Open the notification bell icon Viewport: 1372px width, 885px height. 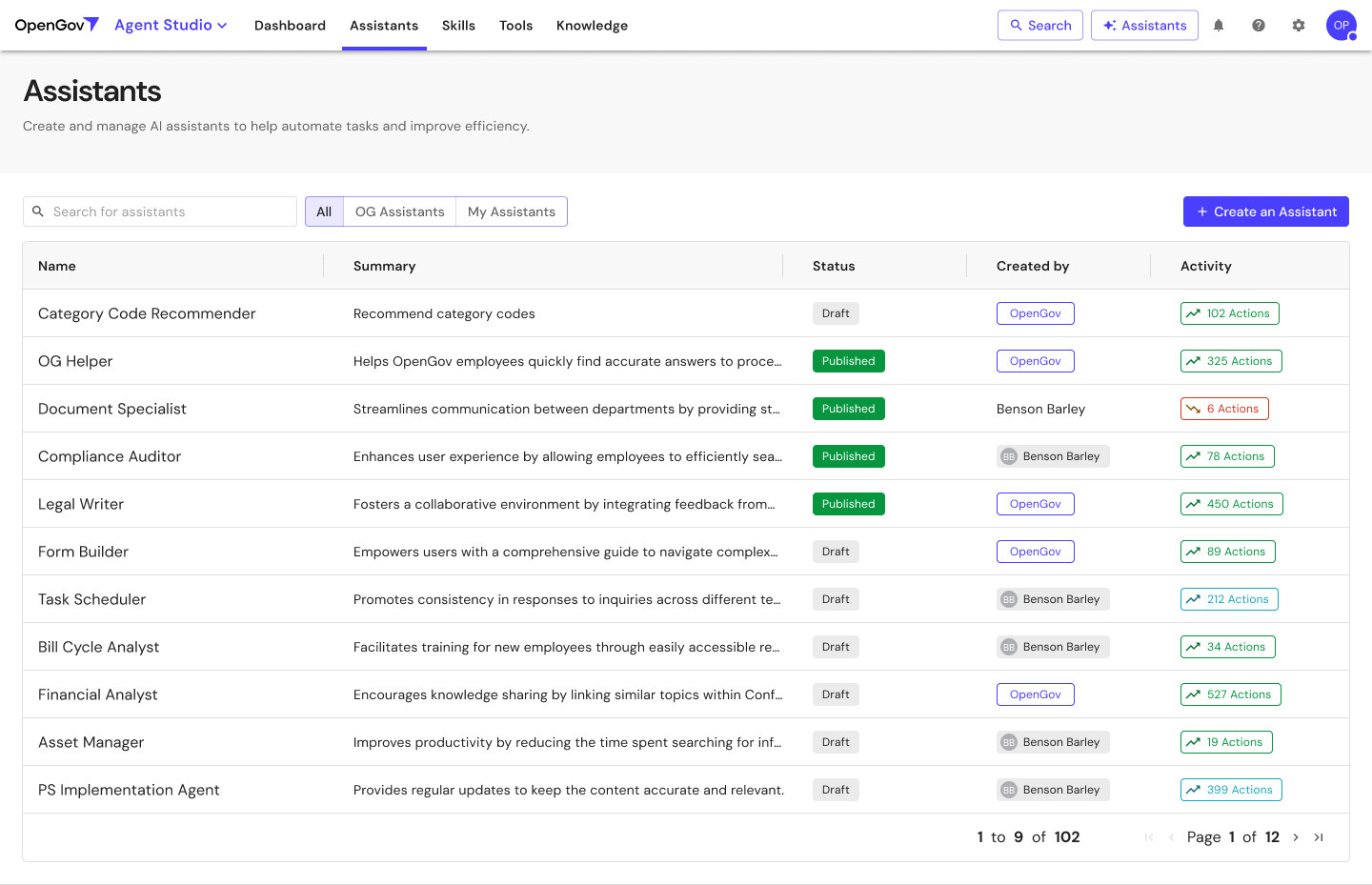coord(1218,25)
